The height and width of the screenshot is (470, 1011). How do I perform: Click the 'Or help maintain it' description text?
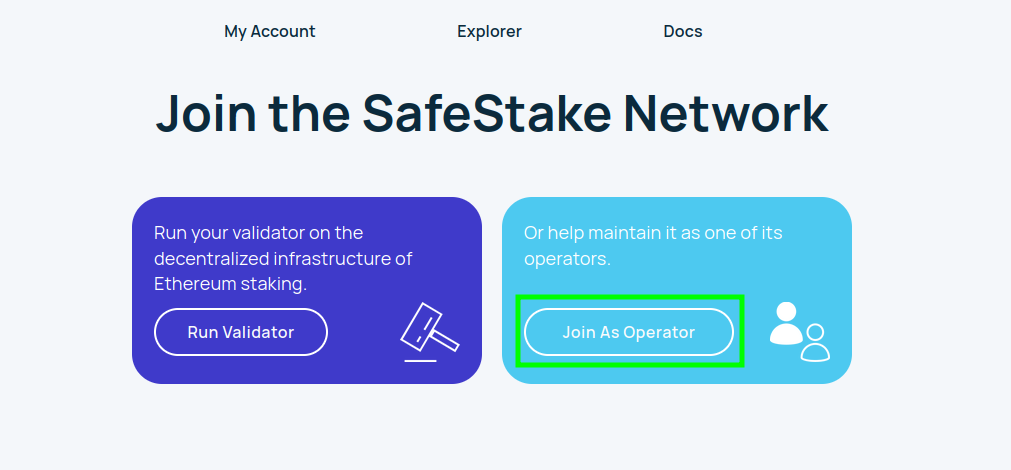coord(653,245)
